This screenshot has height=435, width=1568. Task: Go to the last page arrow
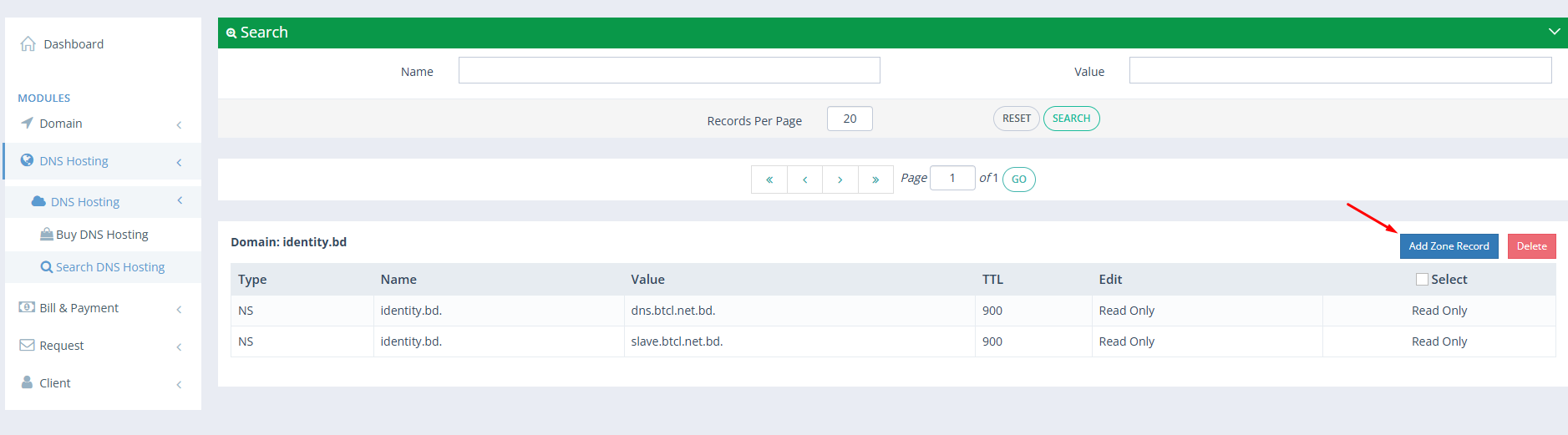875,180
